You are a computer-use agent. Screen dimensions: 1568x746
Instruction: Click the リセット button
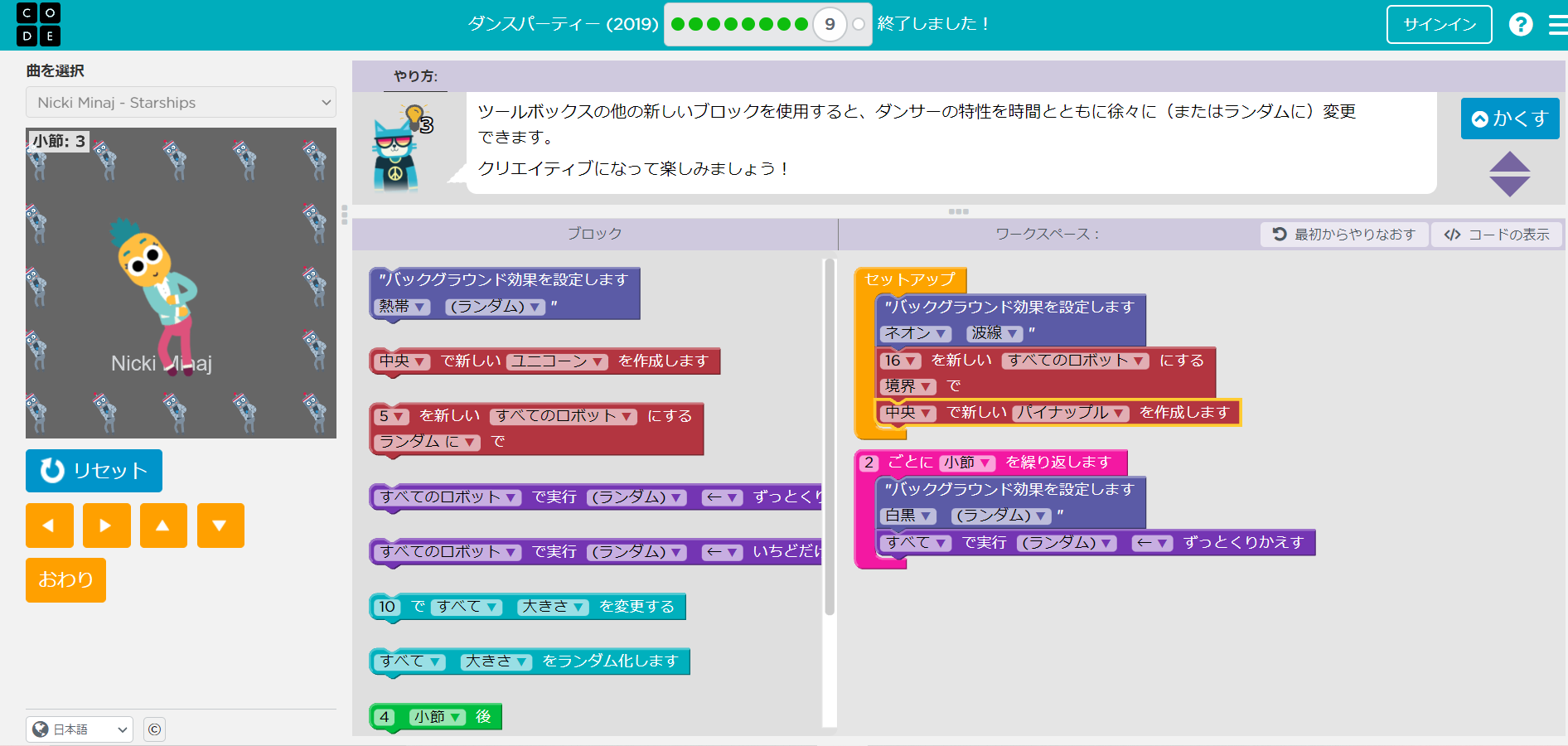pyautogui.click(x=94, y=471)
